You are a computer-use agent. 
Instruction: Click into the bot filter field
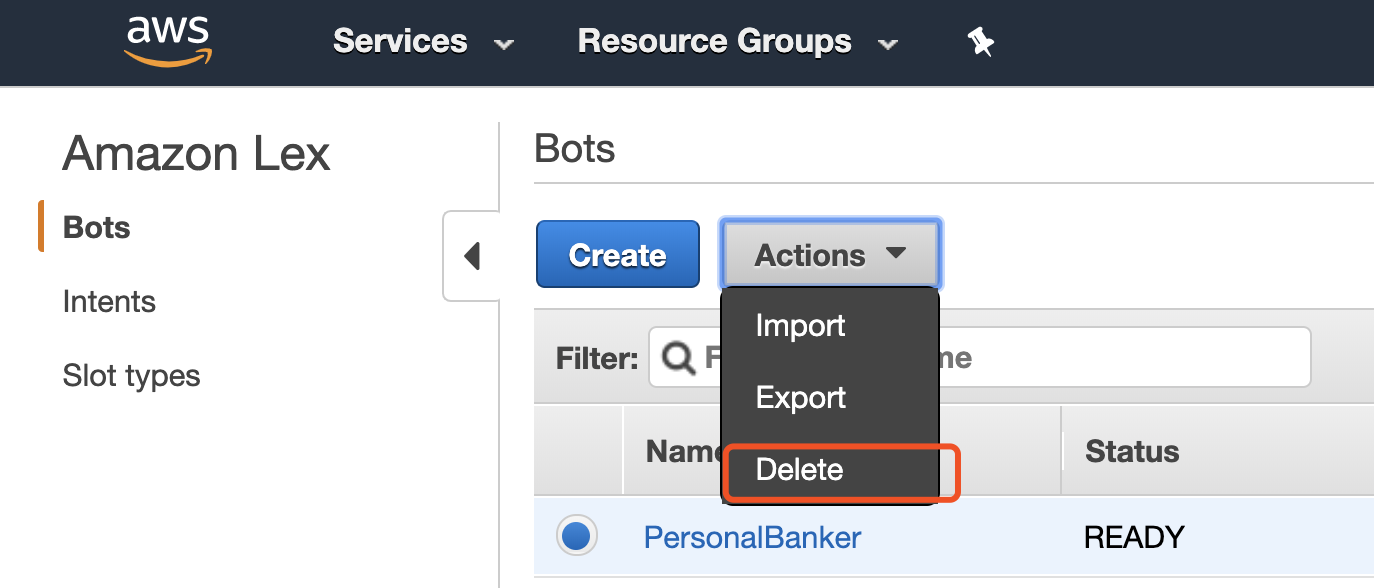pos(979,357)
